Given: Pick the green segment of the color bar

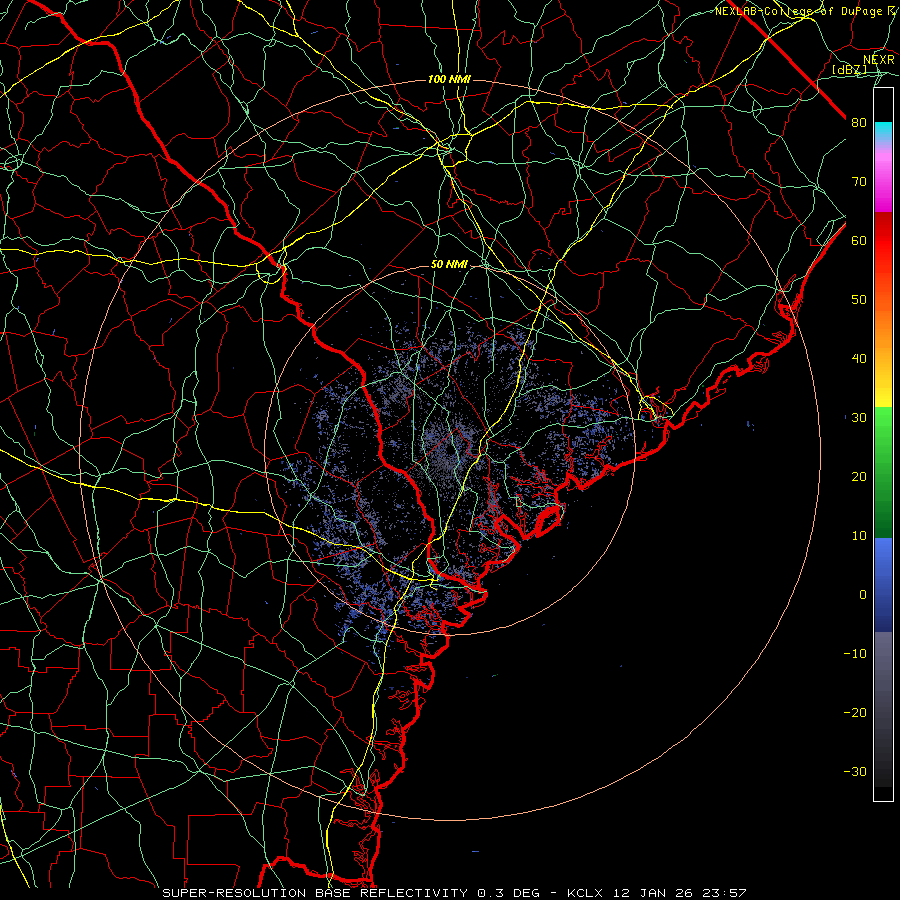Looking at the screenshot, I should [883, 472].
